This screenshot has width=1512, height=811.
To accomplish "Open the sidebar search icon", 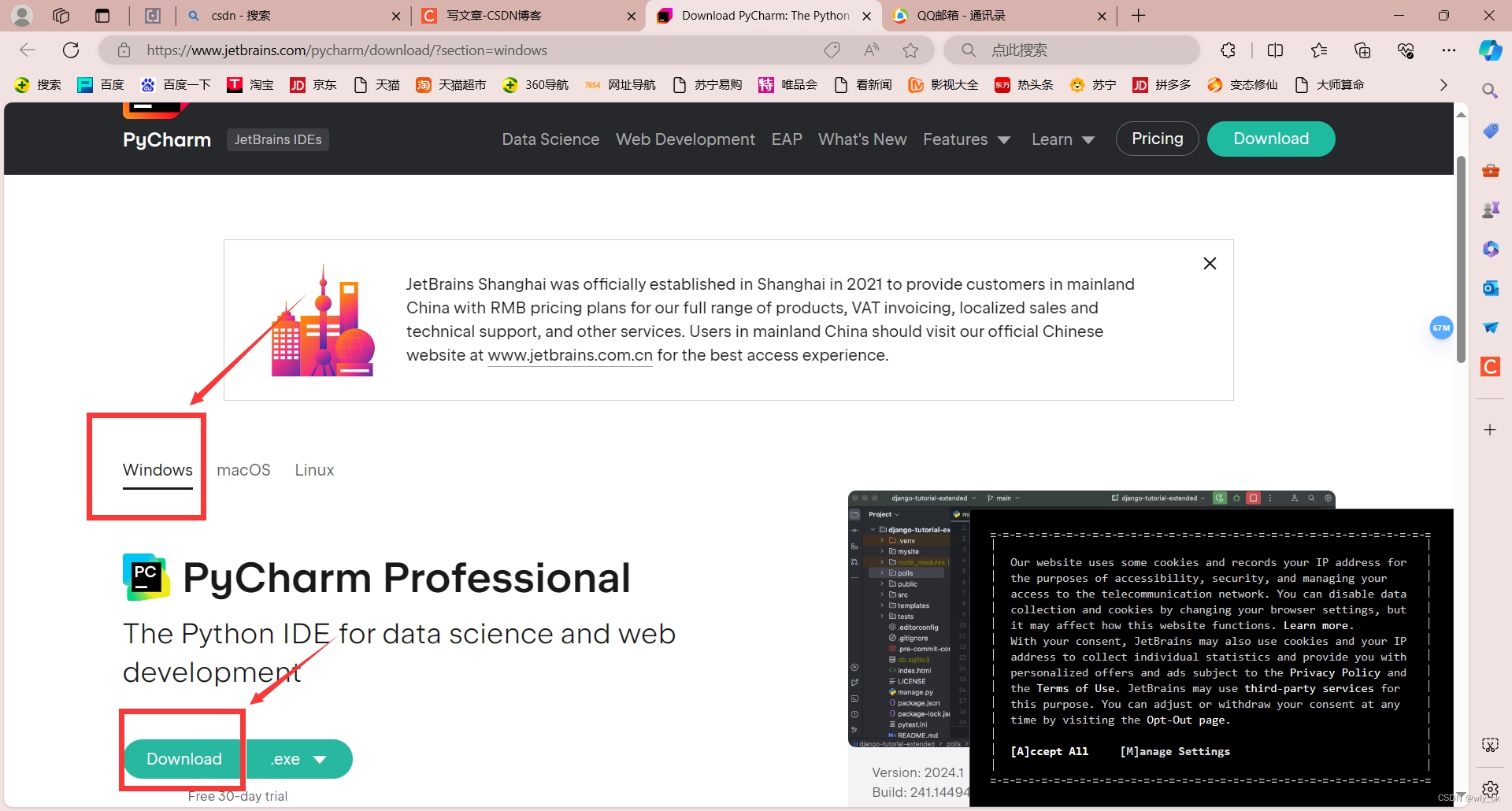I will click(1490, 91).
